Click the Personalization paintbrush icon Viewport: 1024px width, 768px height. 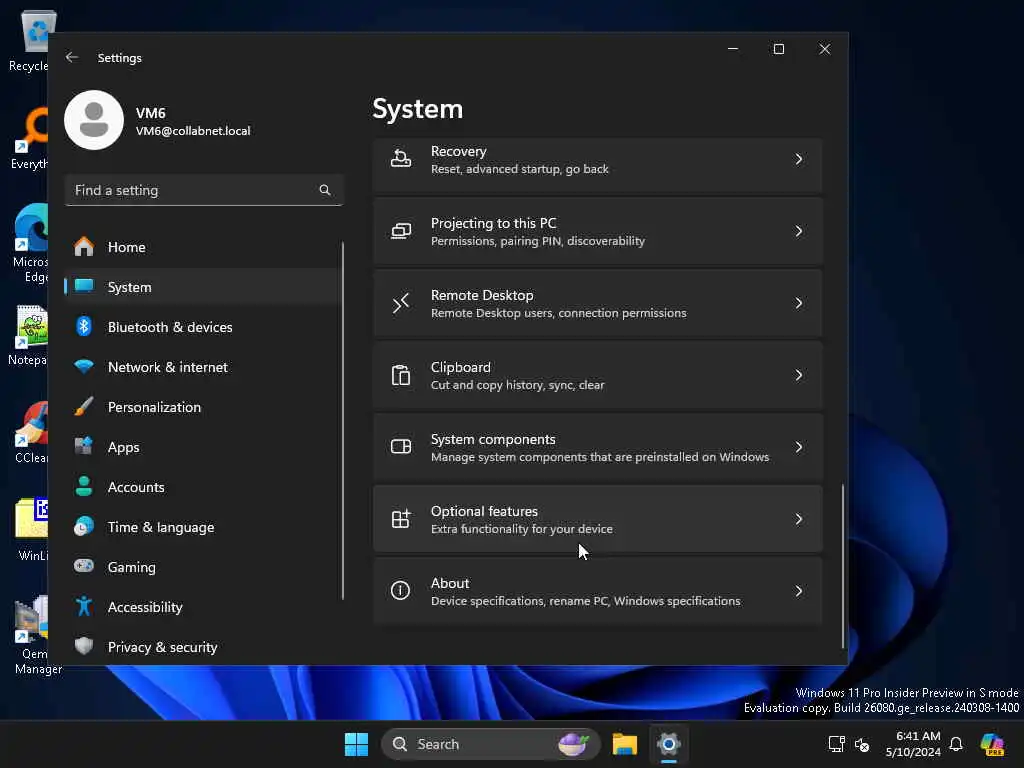[85, 407]
